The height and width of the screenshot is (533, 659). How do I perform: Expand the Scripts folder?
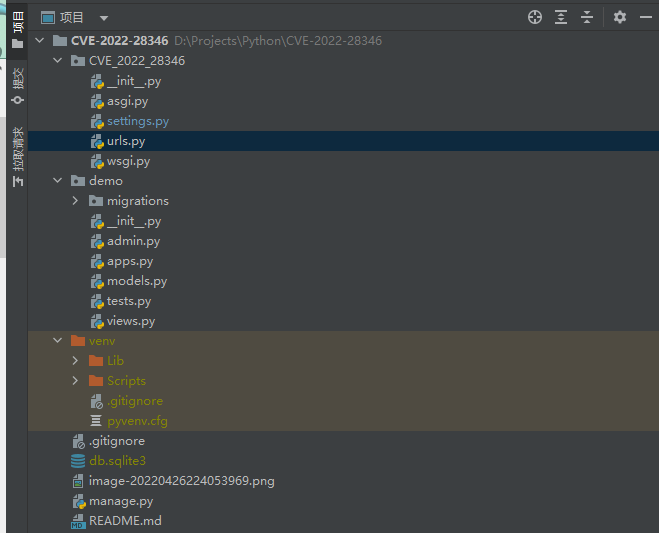click(x=75, y=381)
